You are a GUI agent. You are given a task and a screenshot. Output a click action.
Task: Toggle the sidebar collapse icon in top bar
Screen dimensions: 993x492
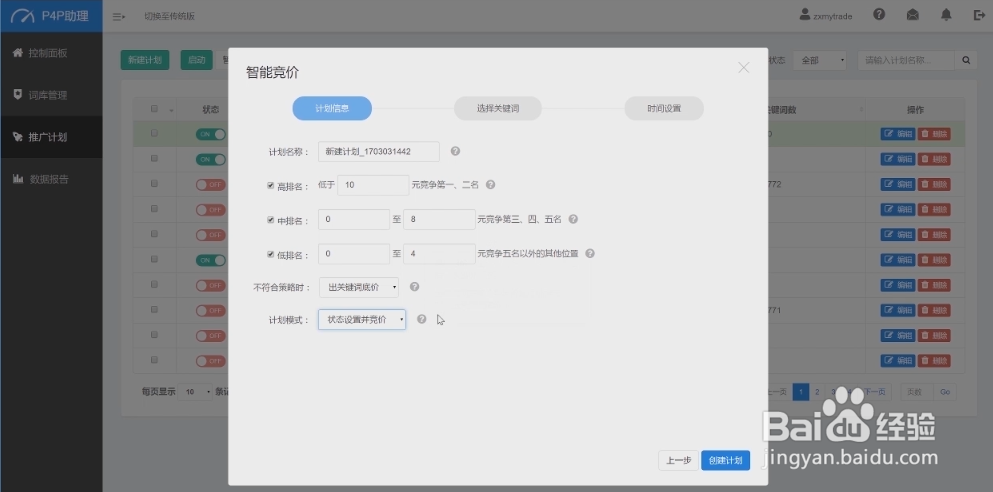(118, 16)
